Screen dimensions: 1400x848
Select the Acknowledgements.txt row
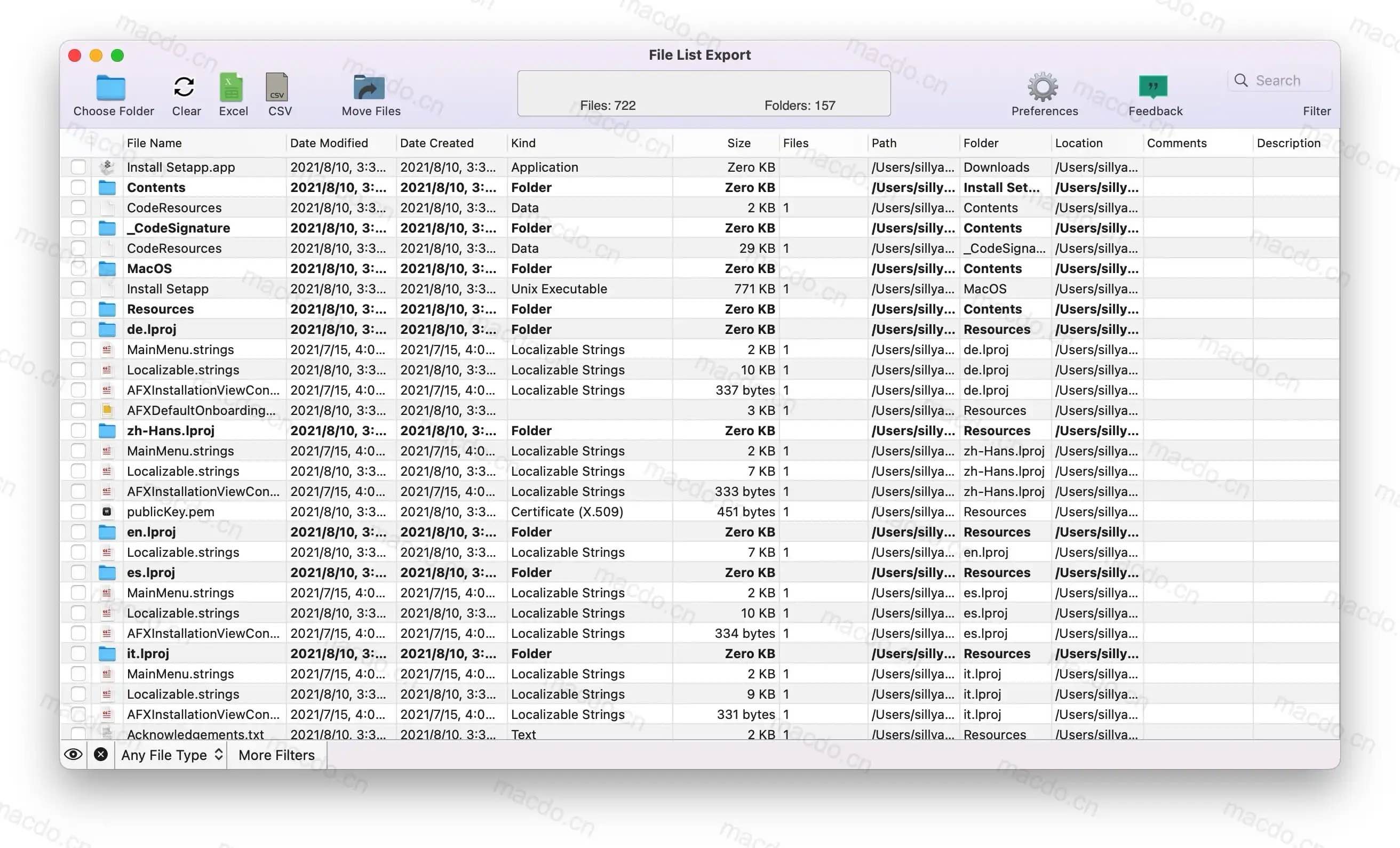click(x=195, y=733)
